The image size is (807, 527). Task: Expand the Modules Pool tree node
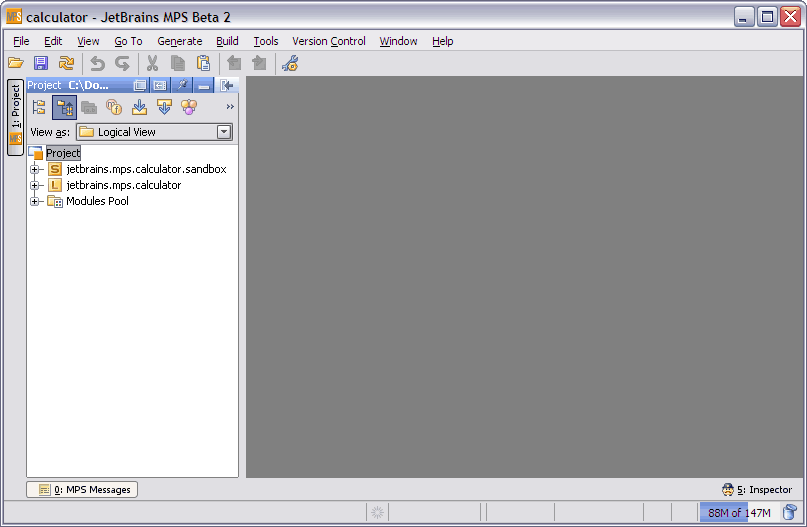tap(35, 201)
